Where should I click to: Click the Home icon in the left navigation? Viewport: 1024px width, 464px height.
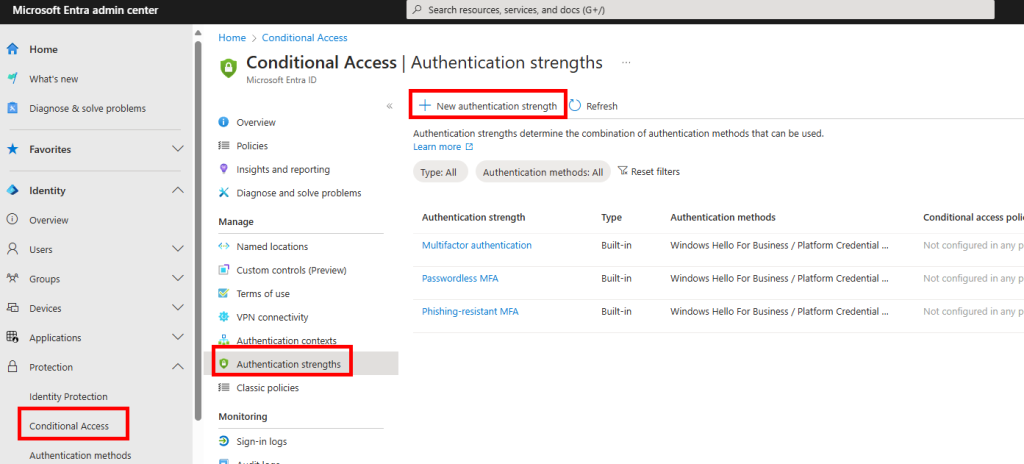12,49
